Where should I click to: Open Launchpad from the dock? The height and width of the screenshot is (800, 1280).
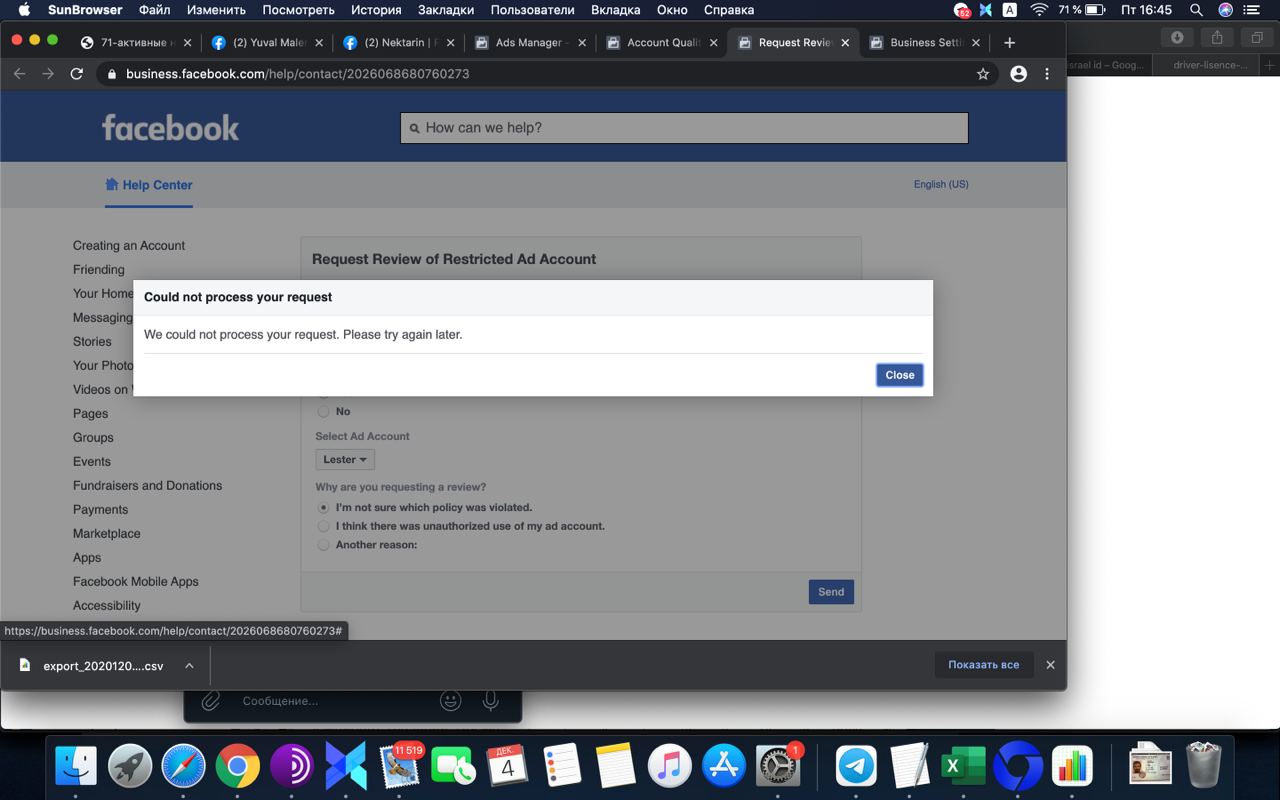click(130, 768)
